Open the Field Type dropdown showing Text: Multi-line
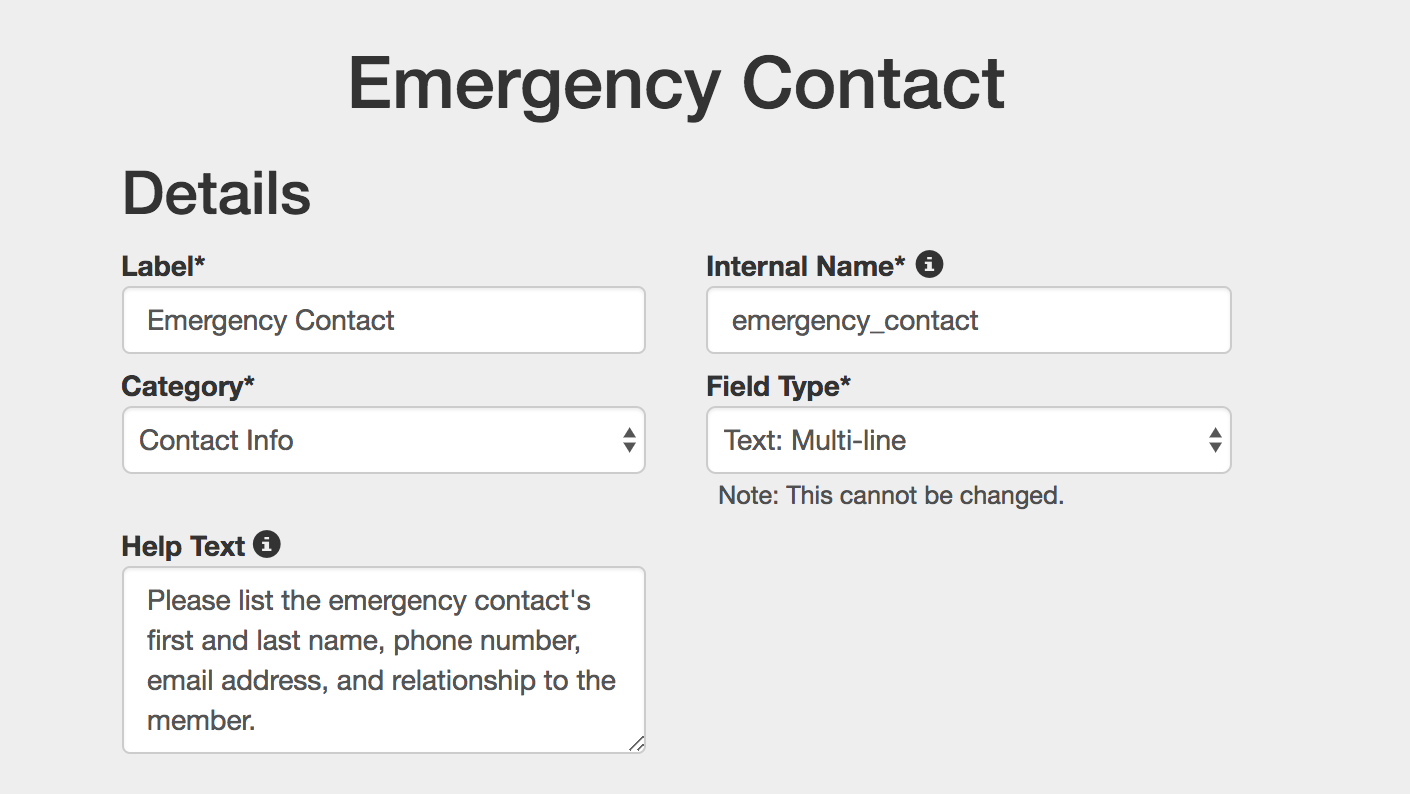 (x=969, y=440)
